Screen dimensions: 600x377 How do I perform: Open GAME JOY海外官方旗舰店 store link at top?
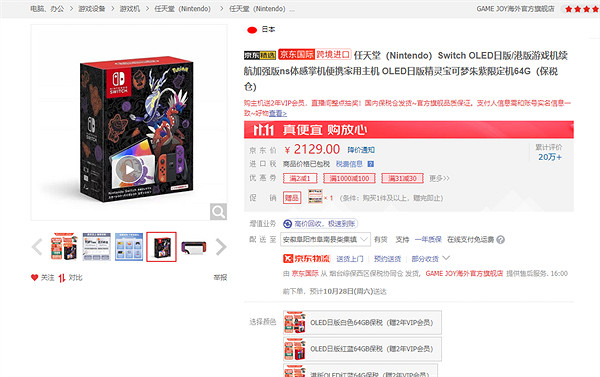515,8
